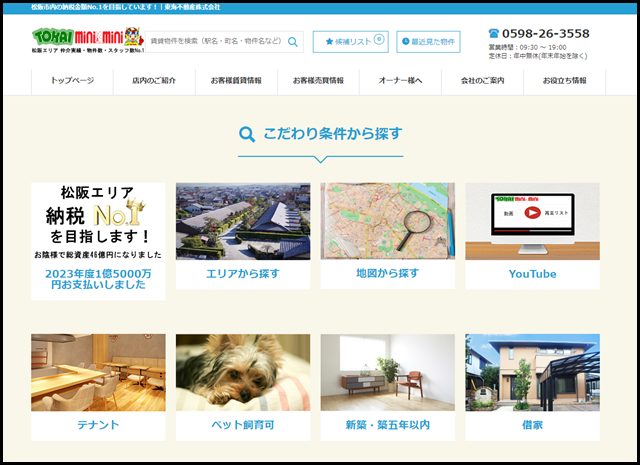
Task: Click the map with magnifying glass photo
Action: pyautogui.click(x=387, y=221)
